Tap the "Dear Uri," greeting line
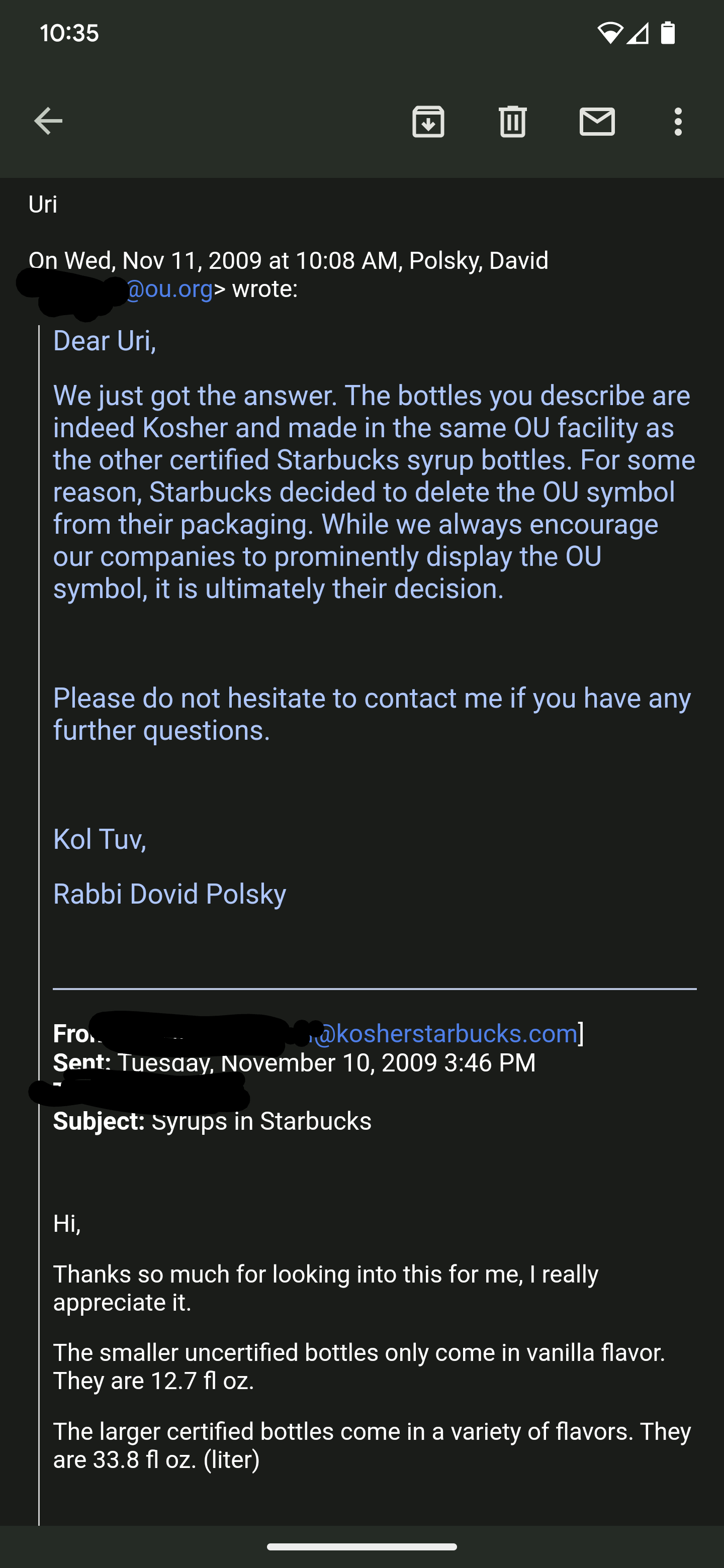The height and width of the screenshot is (1568, 724). [x=105, y=341]
